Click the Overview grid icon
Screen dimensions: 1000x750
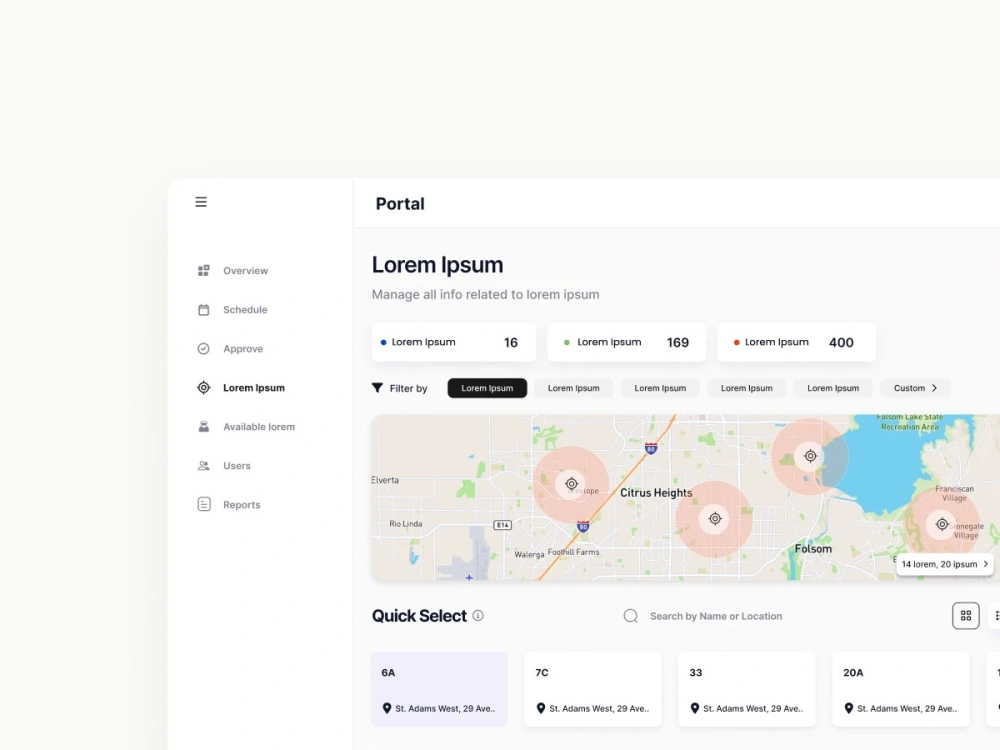coord(203,270)
